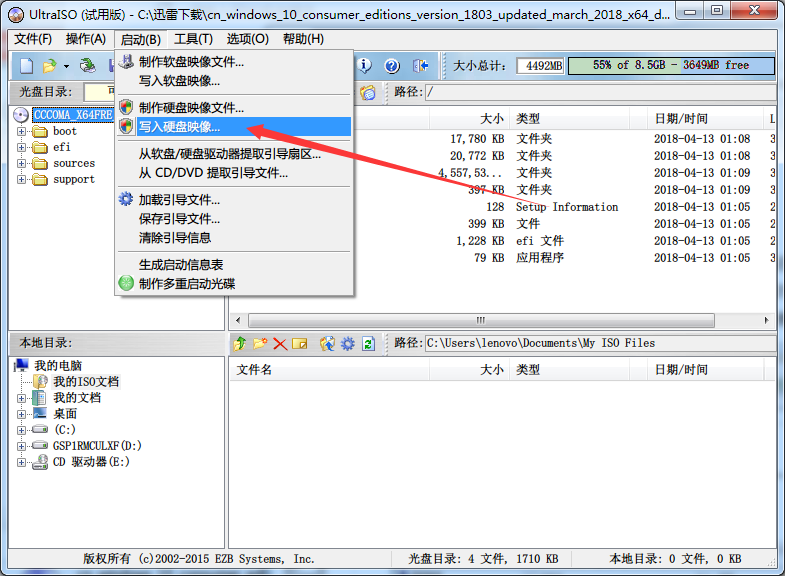785x576 pixels.
Task: Click the upper 大小 column header
Action: (x=470, y=119)
